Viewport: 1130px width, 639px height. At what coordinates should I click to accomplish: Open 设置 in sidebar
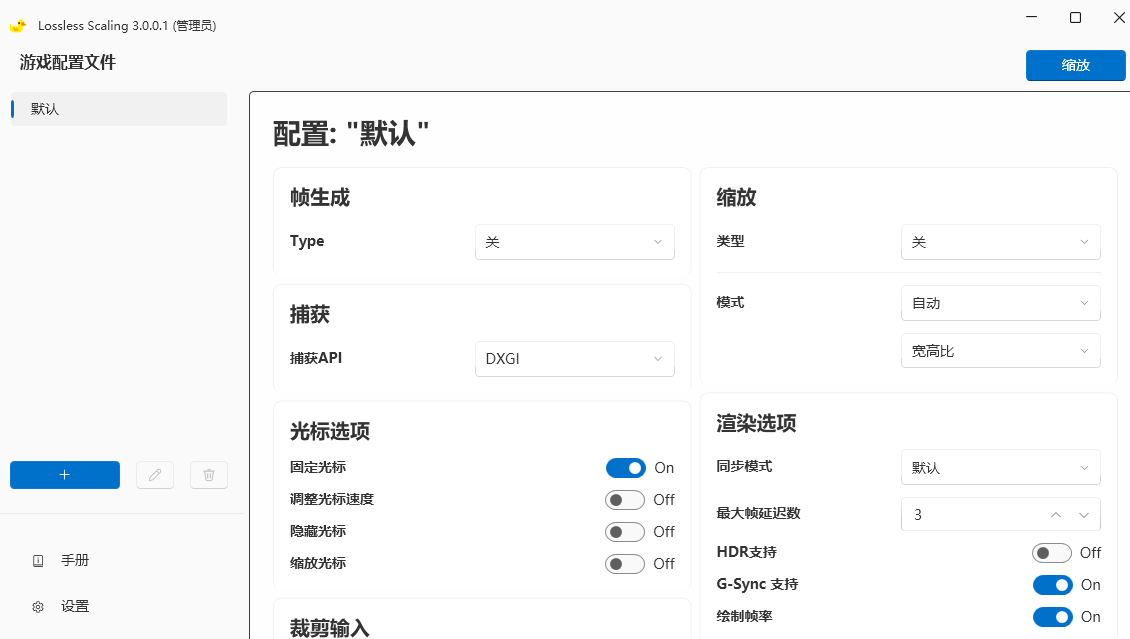click(x=74, y=607)
